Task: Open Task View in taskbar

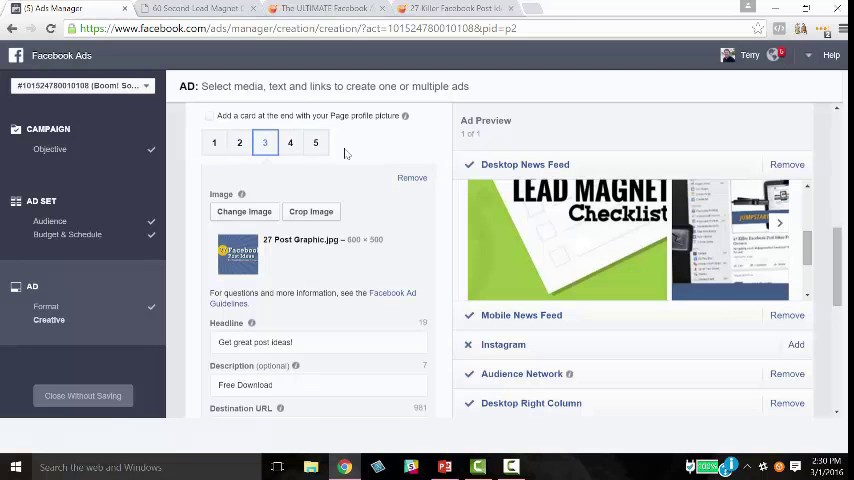Action: [277, 467]
